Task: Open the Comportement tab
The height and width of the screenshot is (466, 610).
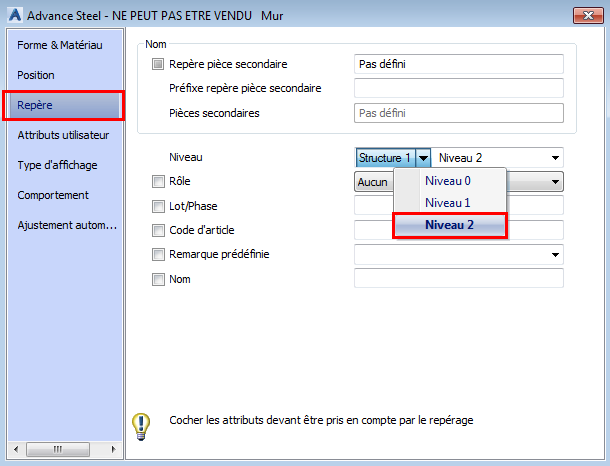Action: tap(53, 195)
